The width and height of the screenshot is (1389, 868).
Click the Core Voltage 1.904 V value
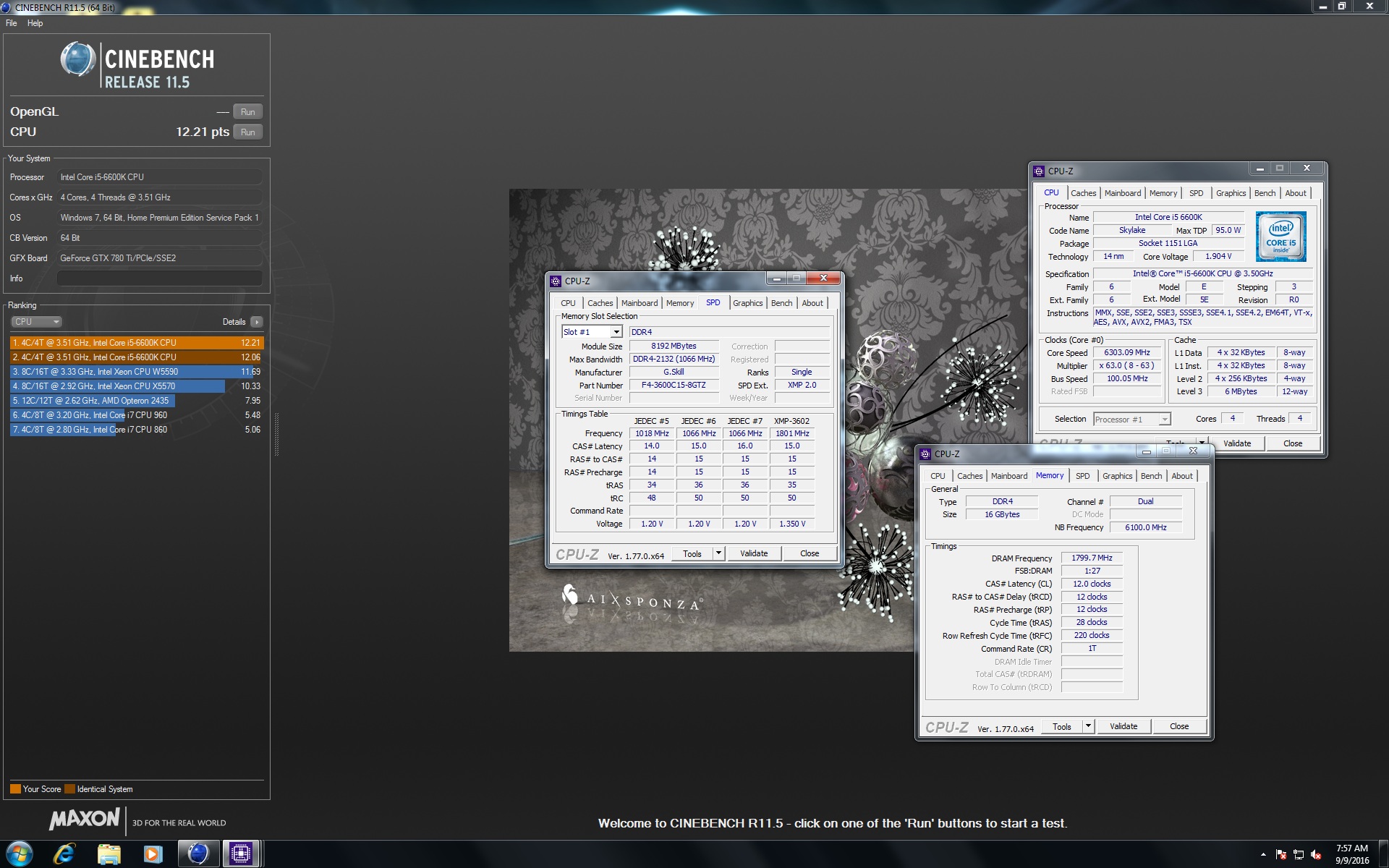[1218, 257]
